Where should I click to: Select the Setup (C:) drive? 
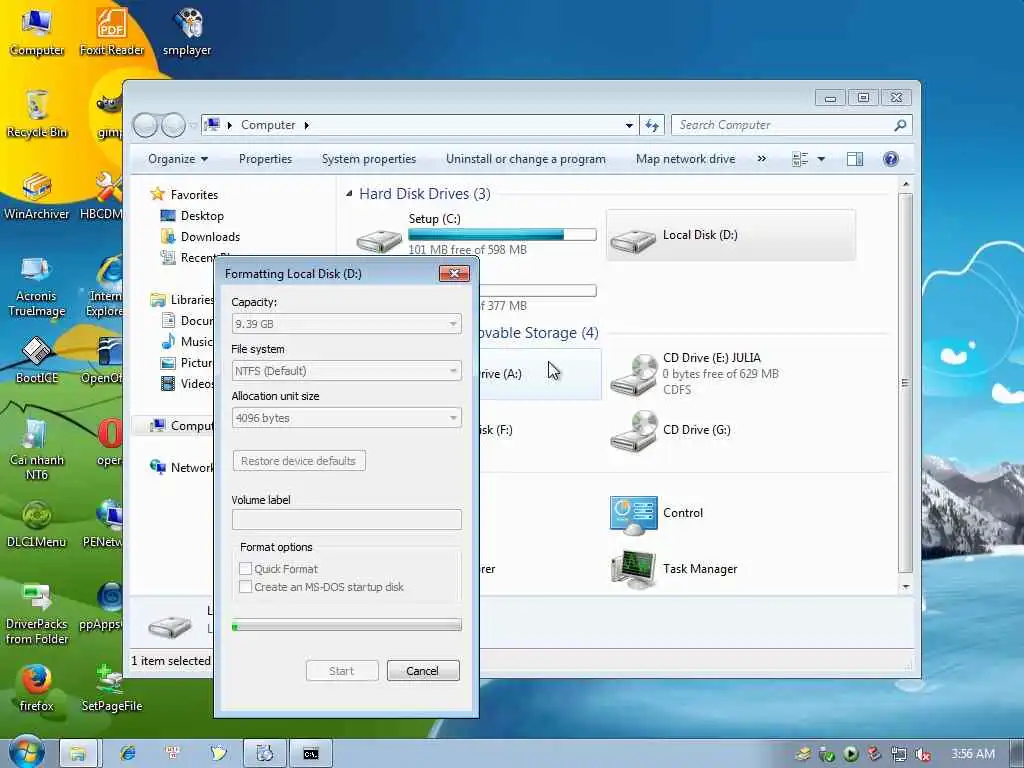pos(475,235)
